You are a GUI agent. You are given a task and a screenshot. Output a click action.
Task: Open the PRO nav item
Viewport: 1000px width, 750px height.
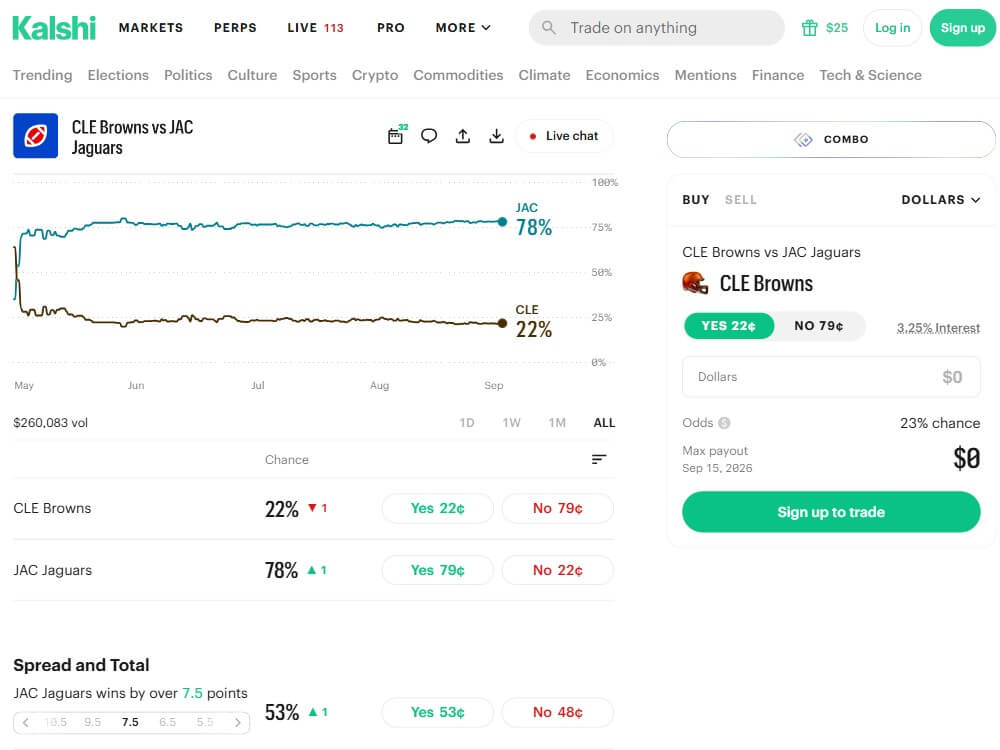click(x=391, y=27)
